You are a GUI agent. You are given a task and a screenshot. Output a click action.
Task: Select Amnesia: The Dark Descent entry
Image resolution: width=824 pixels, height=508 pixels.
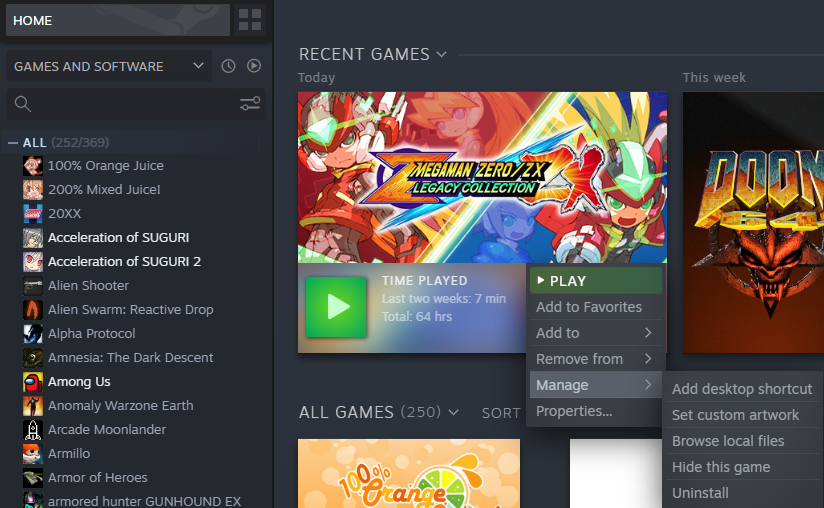tap(131, 358)
